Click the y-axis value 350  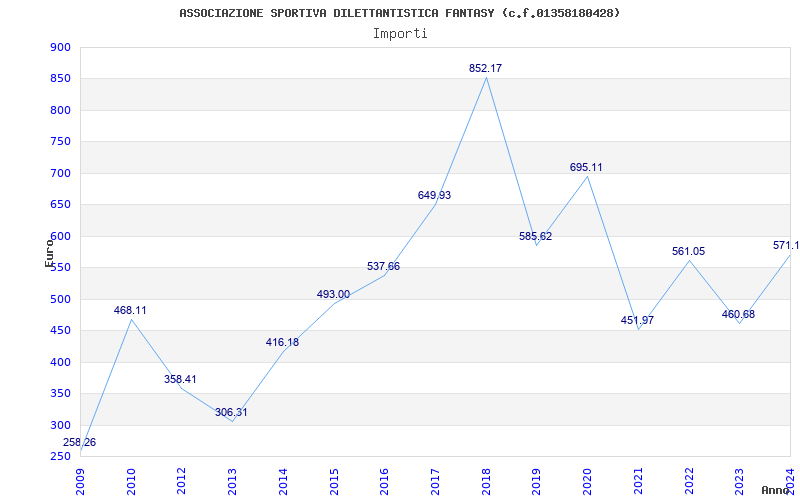[x=60, y=394]
